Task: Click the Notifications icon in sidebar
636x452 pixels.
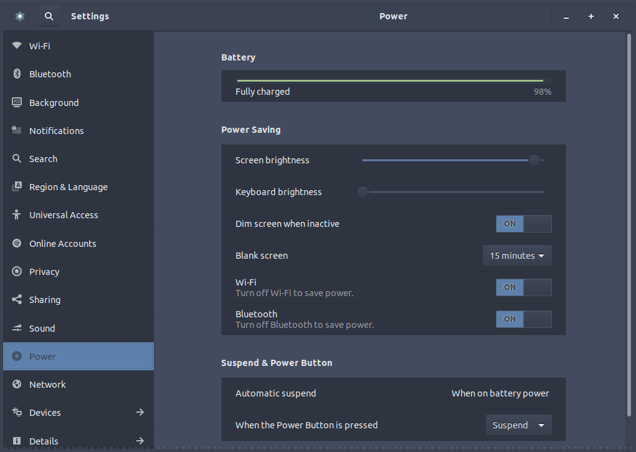Action: (17, 130)
